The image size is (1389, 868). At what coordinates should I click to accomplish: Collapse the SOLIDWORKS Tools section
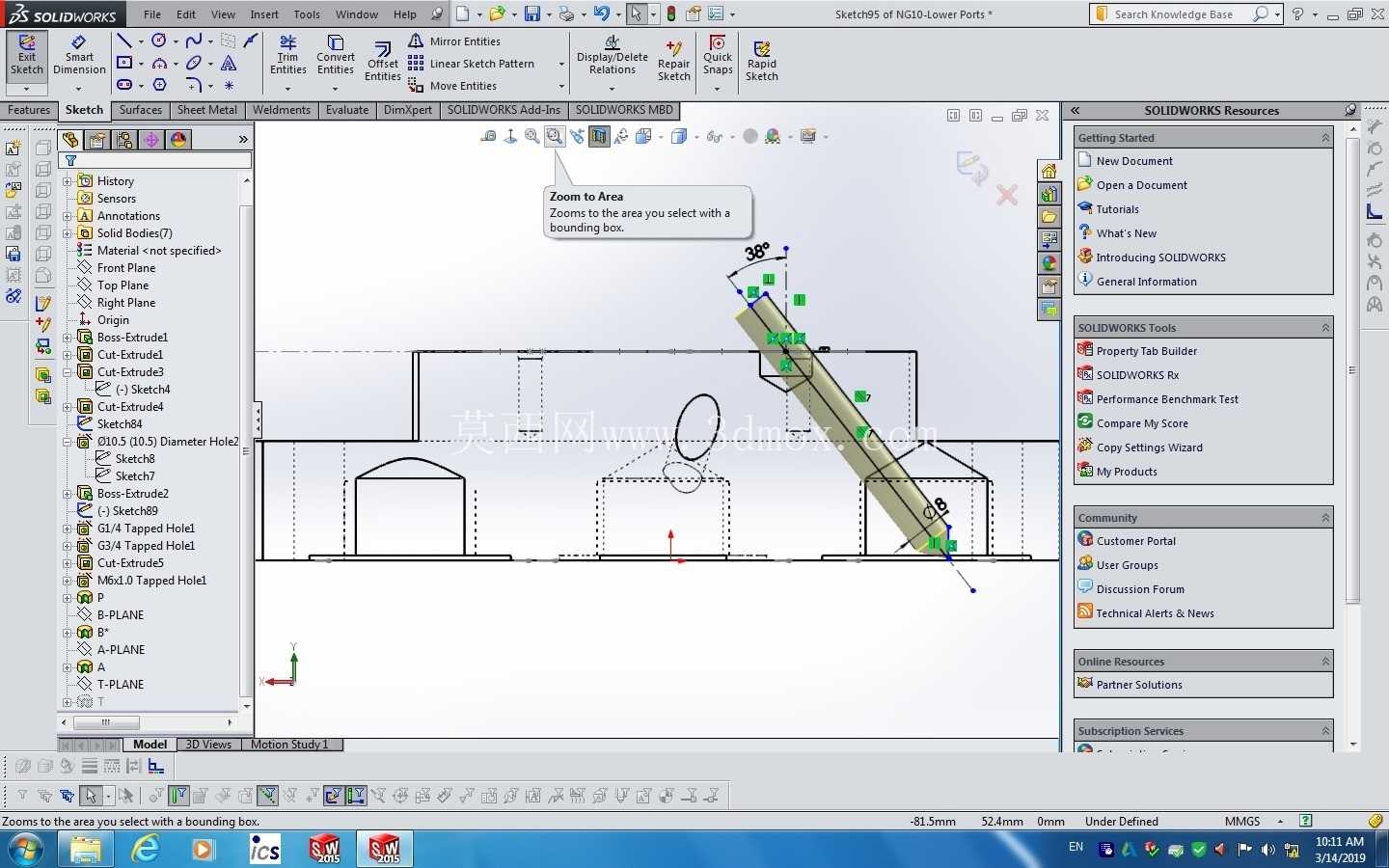pos(1325,328)
